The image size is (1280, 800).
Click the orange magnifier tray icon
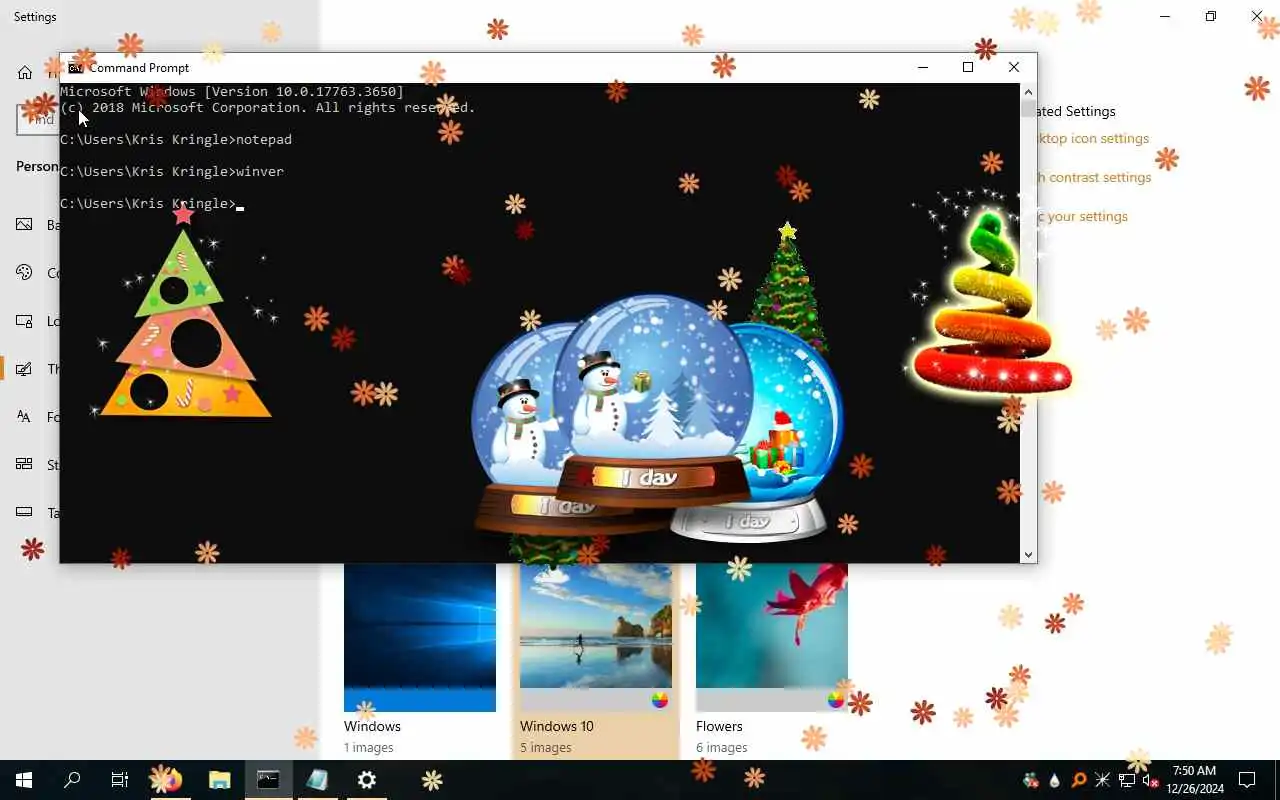[1079, 780]
